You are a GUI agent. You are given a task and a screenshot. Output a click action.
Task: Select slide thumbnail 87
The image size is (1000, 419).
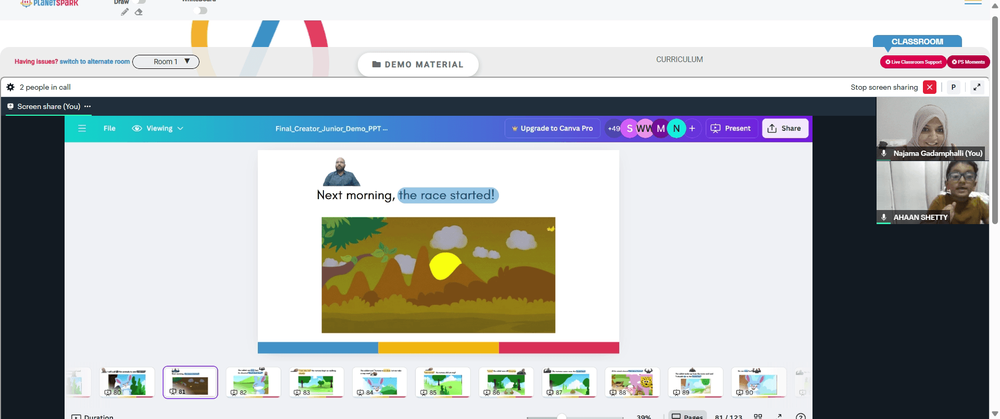569,382
